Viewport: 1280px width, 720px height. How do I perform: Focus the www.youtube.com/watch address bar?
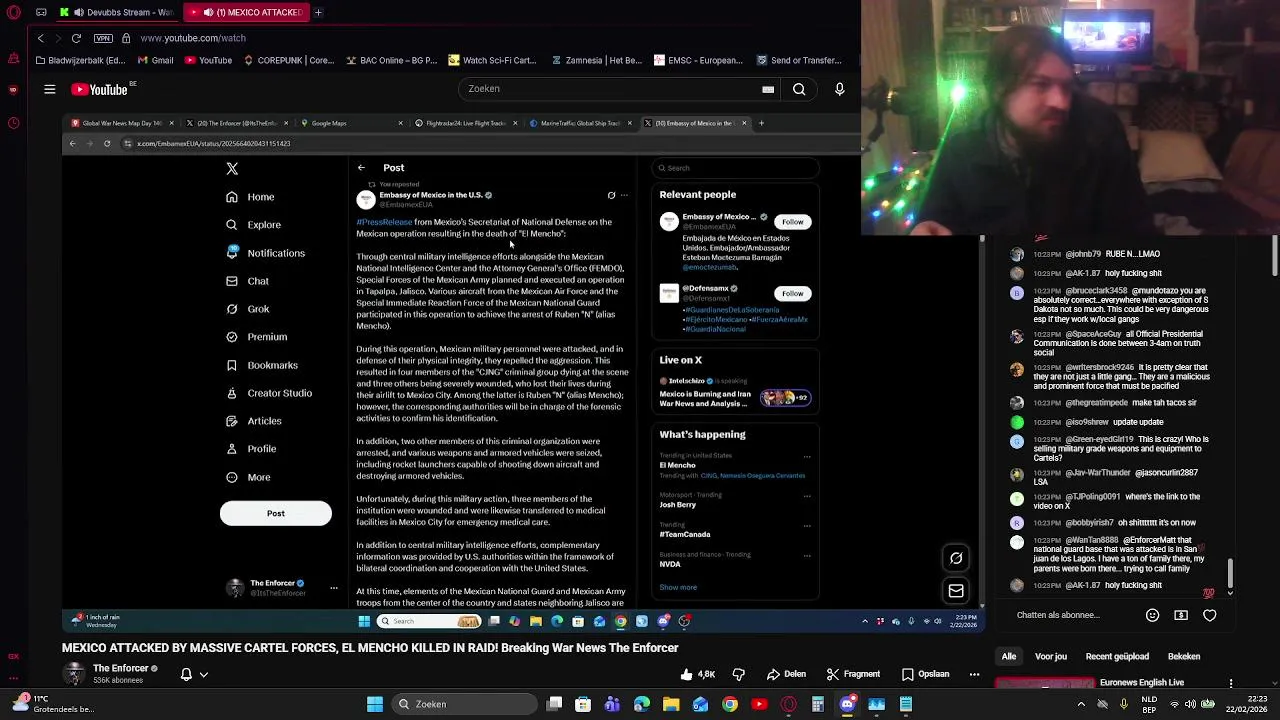193,38
